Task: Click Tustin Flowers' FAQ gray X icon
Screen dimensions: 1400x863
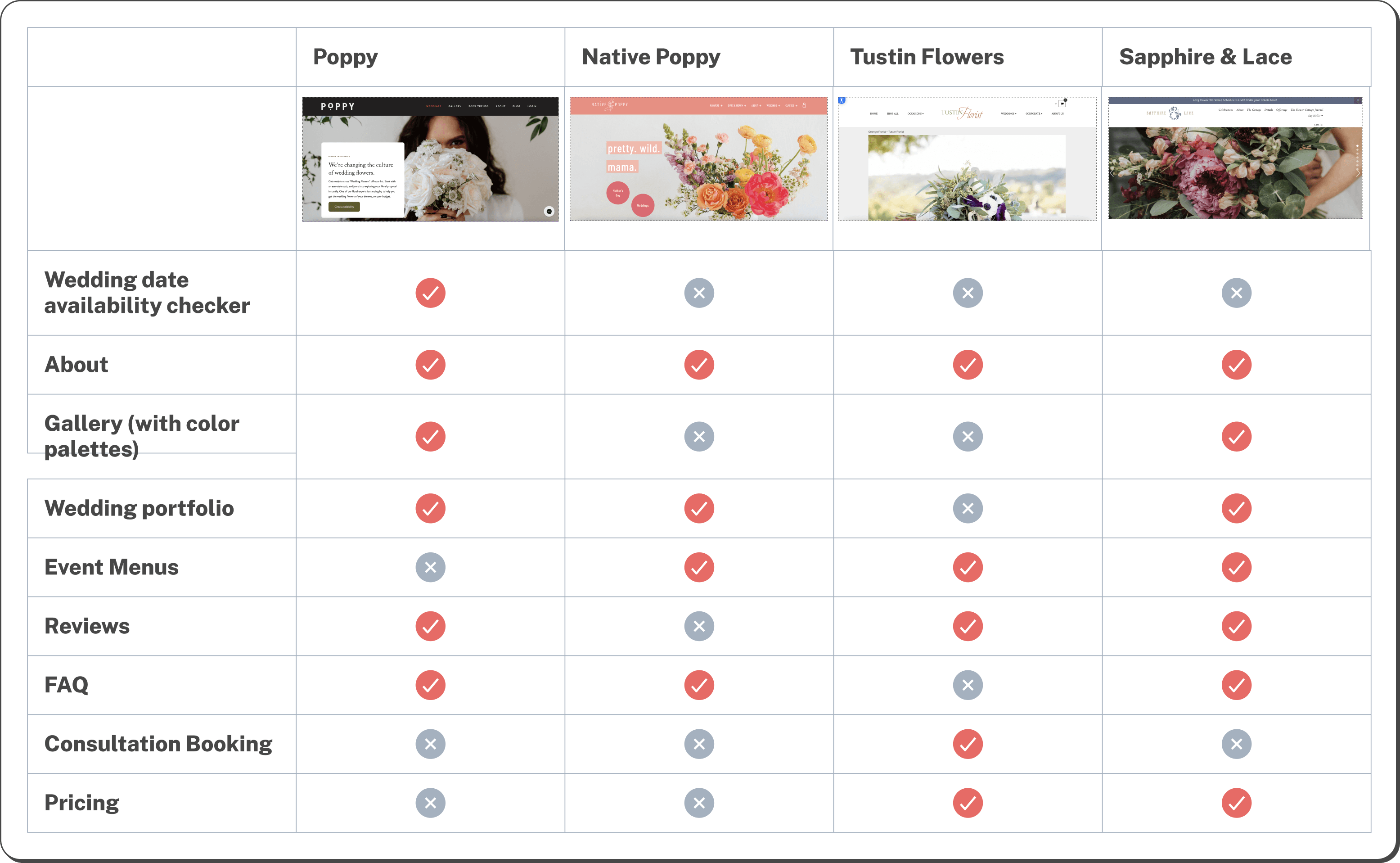Action: click(968, 685)
